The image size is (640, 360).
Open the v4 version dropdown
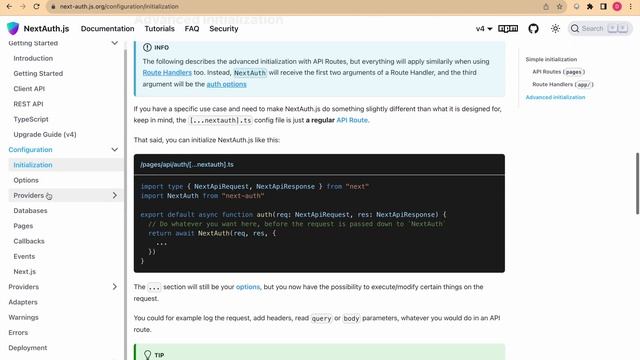(x=484, y=29)
